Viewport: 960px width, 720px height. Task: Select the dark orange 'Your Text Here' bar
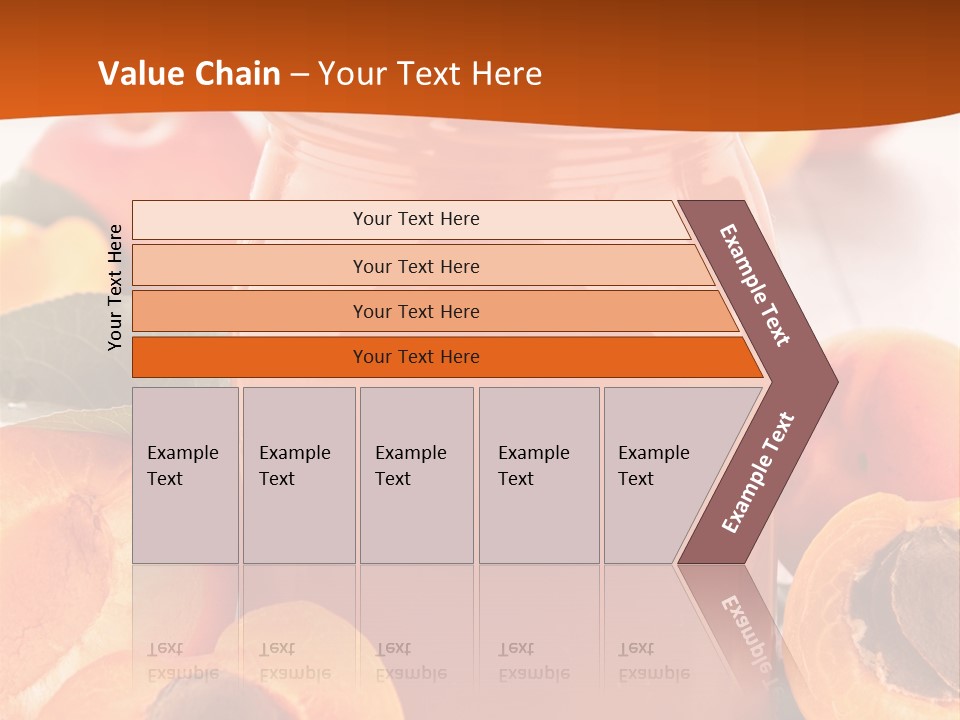click(x=415, y=357)
